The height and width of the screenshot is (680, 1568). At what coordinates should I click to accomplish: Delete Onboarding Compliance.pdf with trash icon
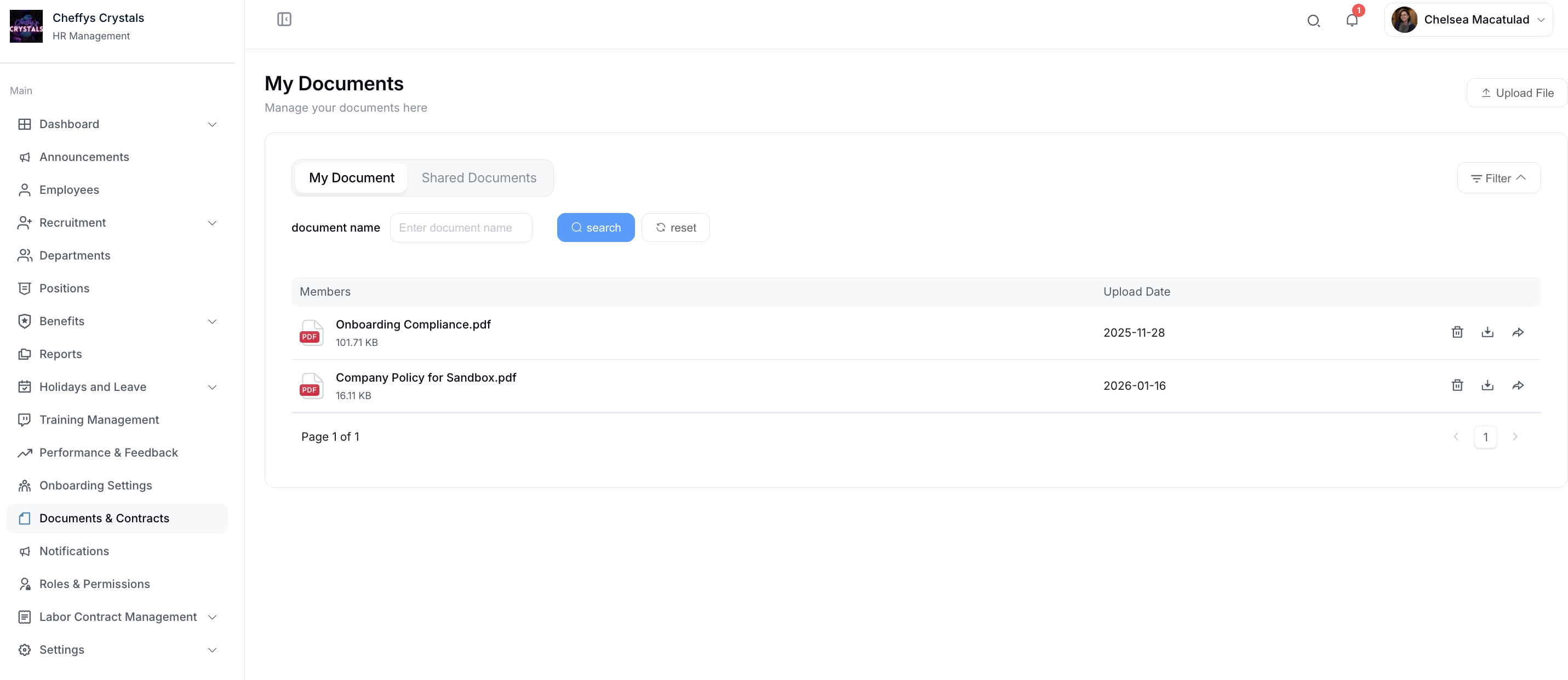(x=1457, y=332)
